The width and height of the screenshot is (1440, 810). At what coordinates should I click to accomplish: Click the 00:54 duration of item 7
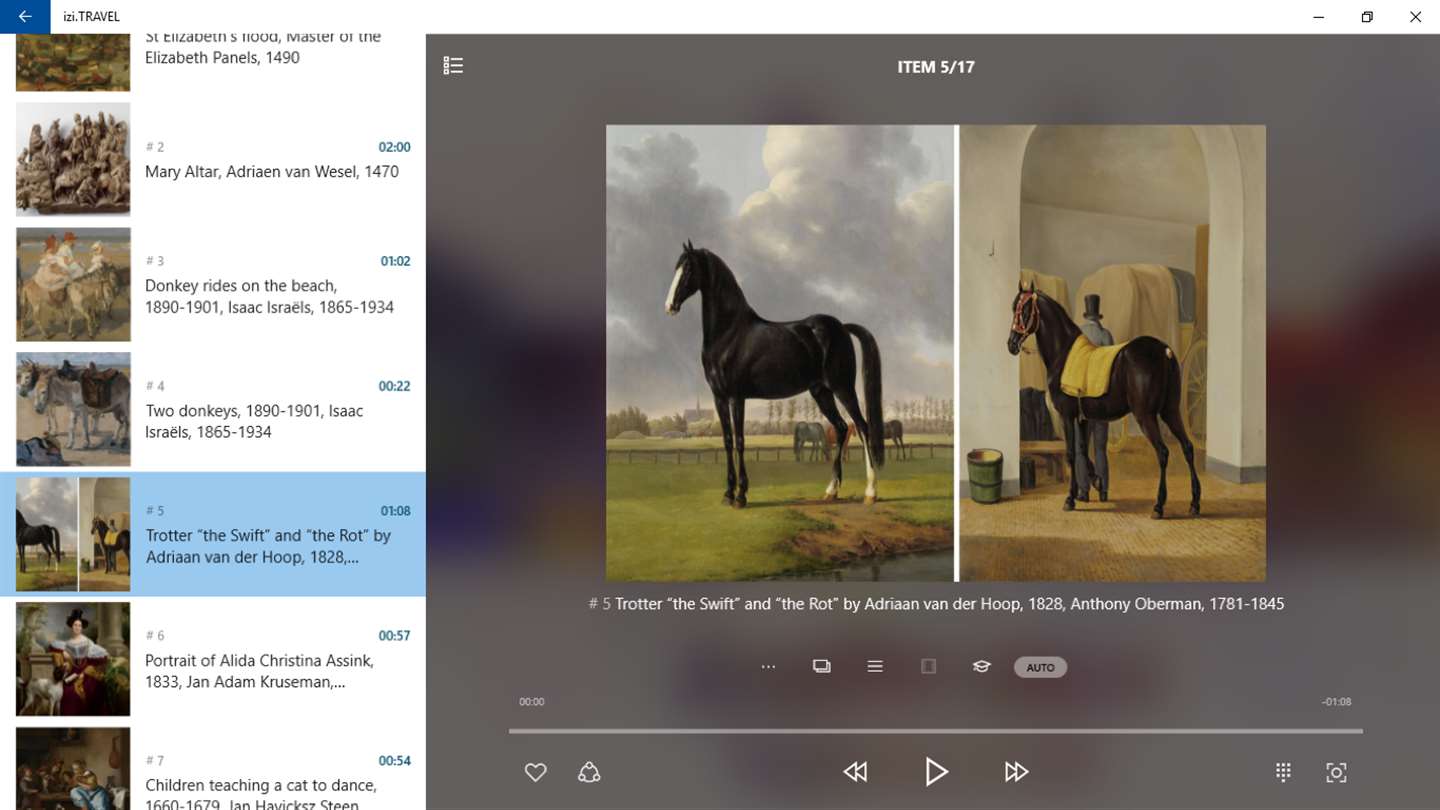point(394,760)
